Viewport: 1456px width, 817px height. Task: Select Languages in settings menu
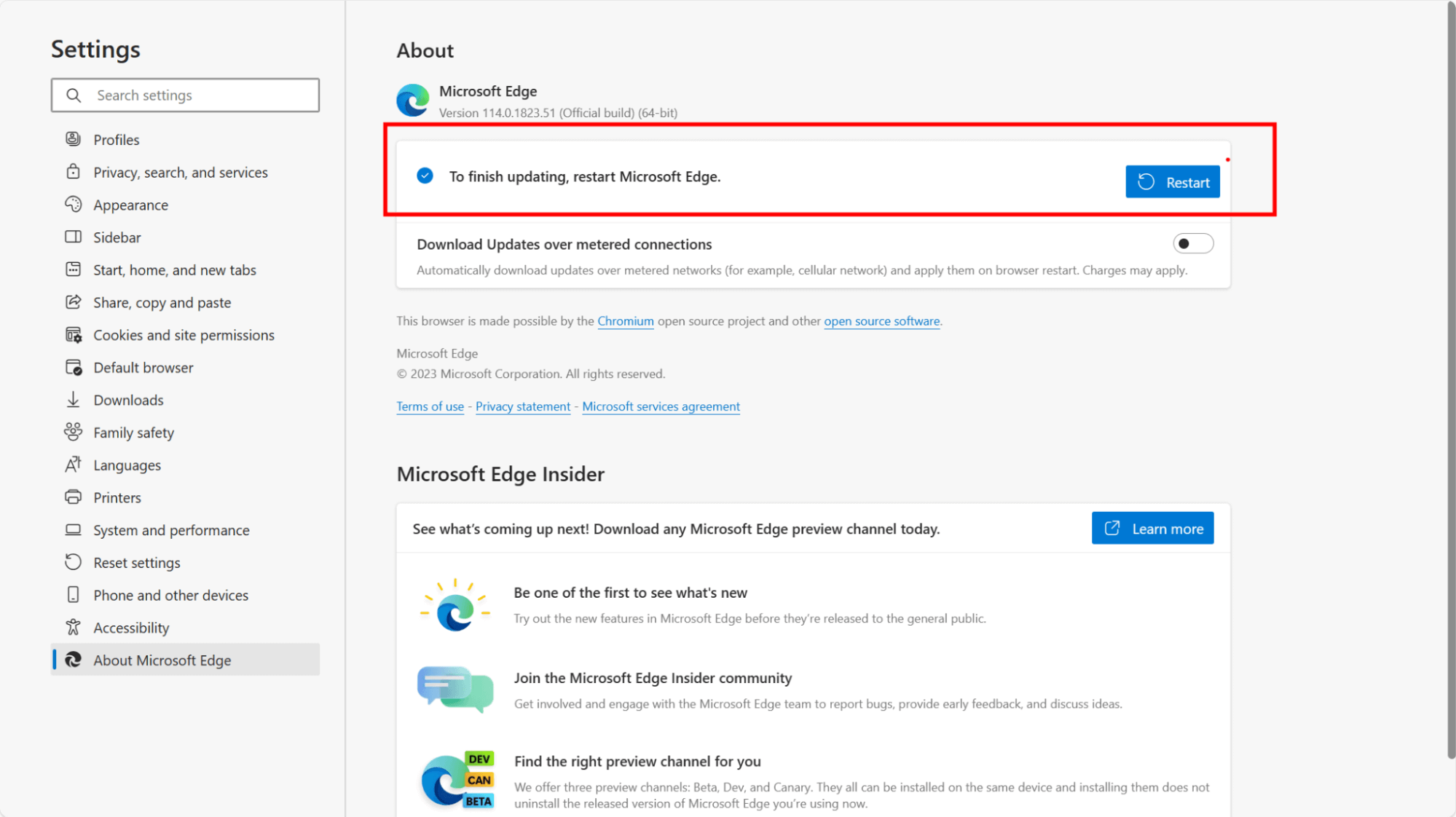[x=185, y=465]
